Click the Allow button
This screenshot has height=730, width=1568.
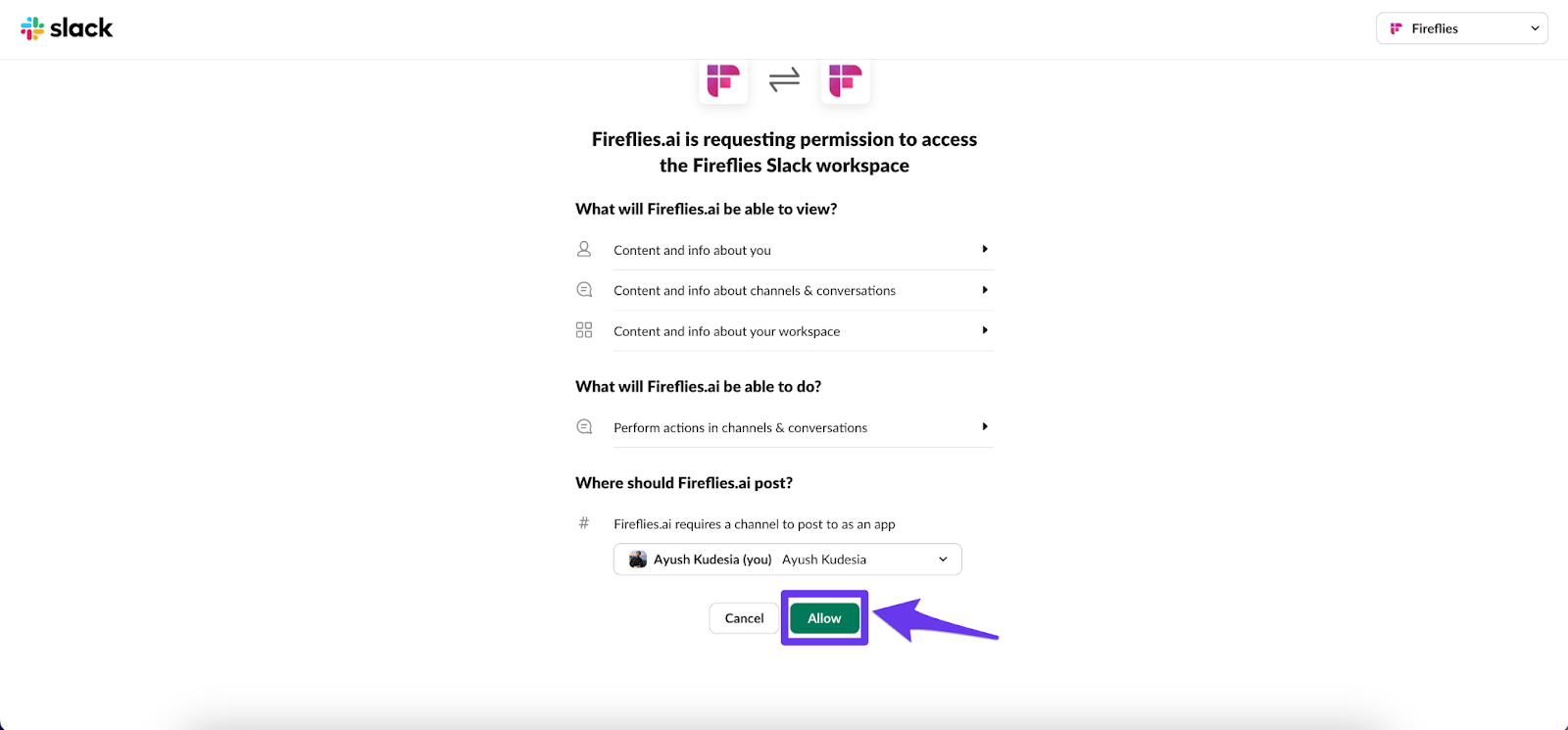click(x=824, y=618)
